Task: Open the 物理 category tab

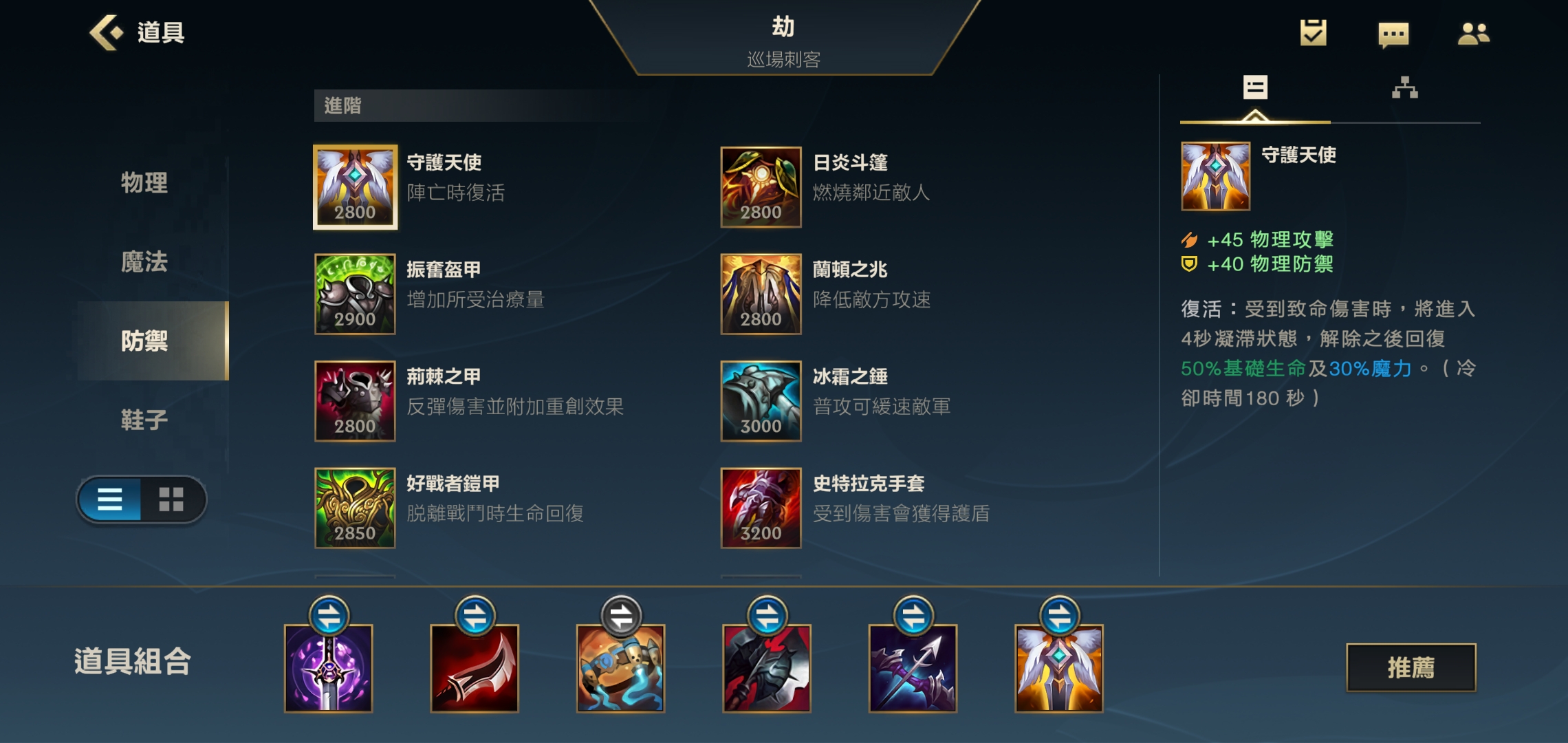Action: [x=144, y=182]
